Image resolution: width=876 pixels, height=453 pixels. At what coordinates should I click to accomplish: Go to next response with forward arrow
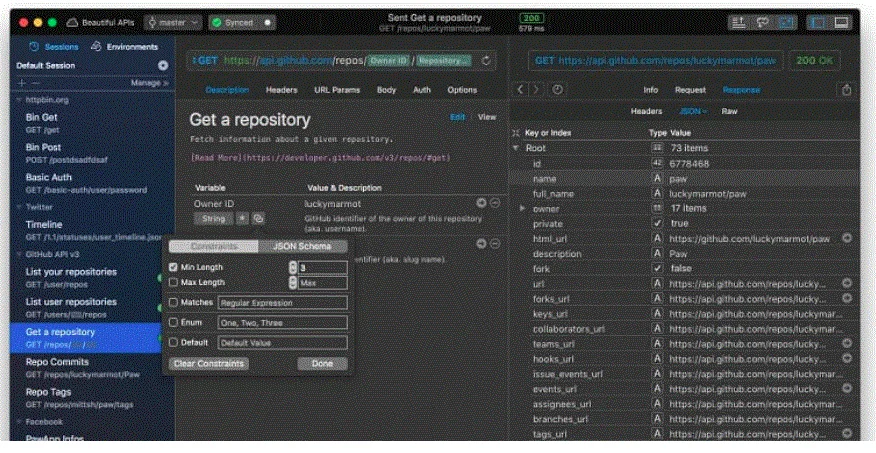(x=536, y=89)
